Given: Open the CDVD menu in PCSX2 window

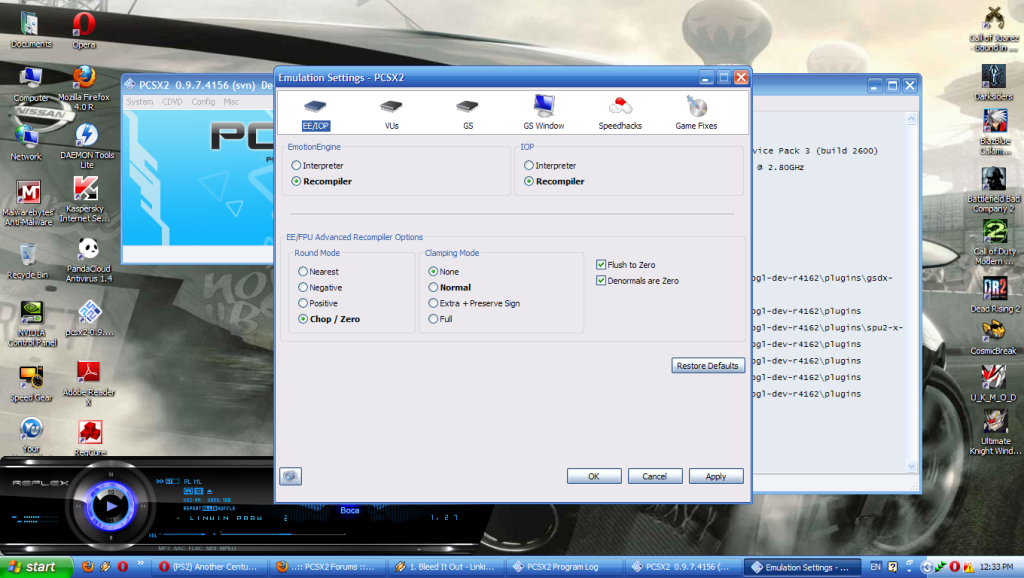Looking at the screenshot, I should coord(172,102).
